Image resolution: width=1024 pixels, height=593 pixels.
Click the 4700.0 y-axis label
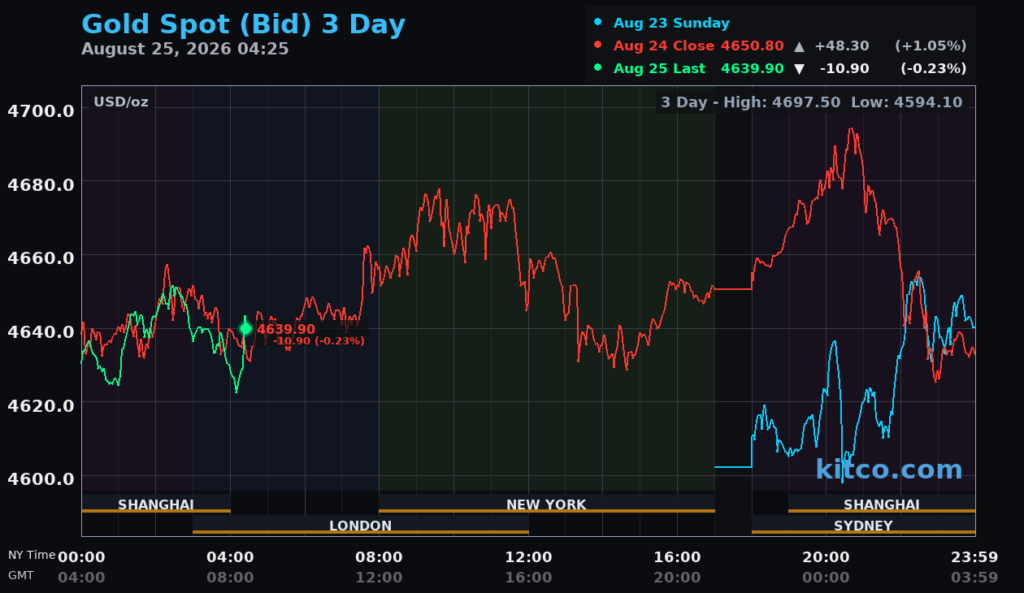click(x=40, y=111)
